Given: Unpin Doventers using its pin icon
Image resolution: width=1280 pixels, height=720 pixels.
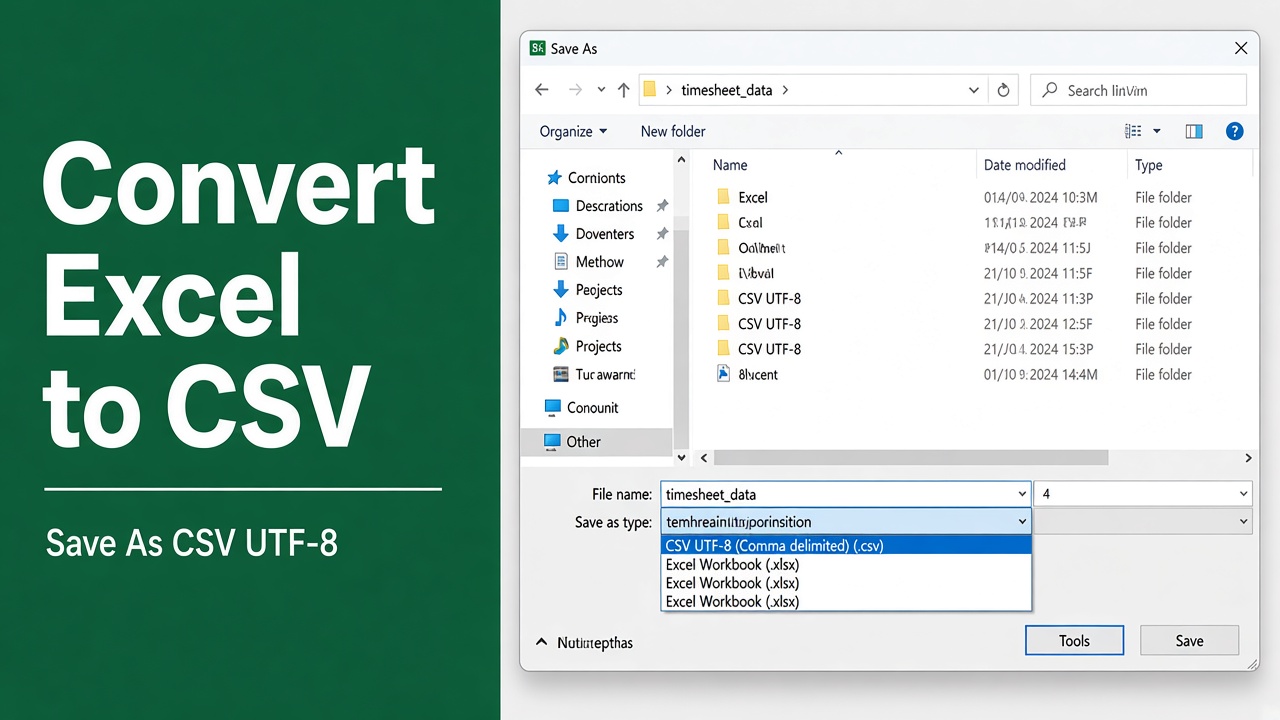Looking at the screenshot, I should tap(662, 234).
